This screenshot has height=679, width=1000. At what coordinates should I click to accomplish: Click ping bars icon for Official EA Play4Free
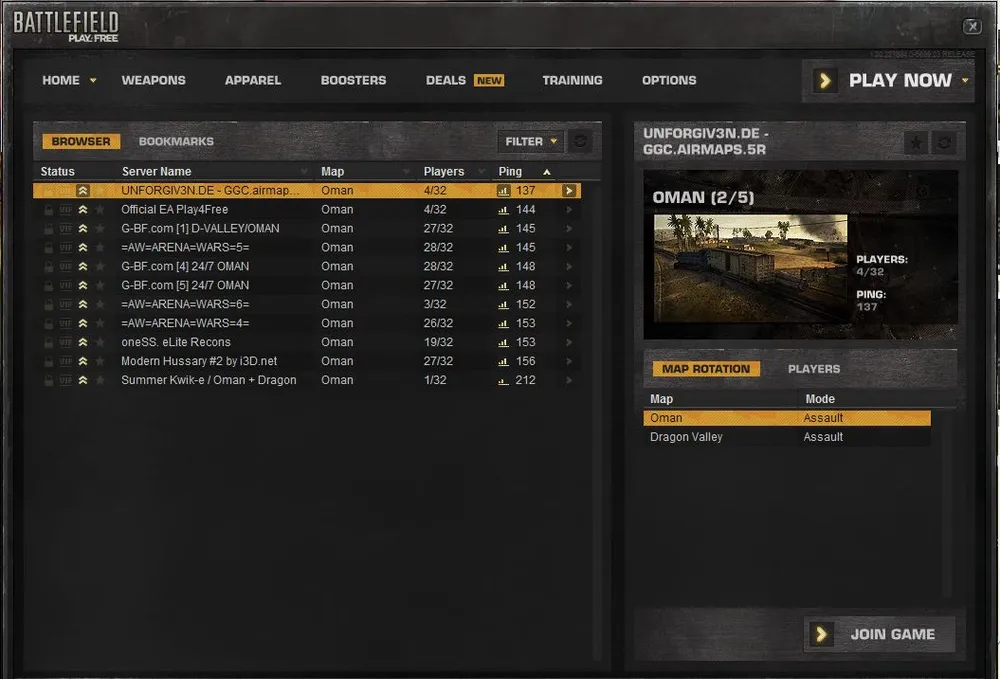[x=503, y=210]
